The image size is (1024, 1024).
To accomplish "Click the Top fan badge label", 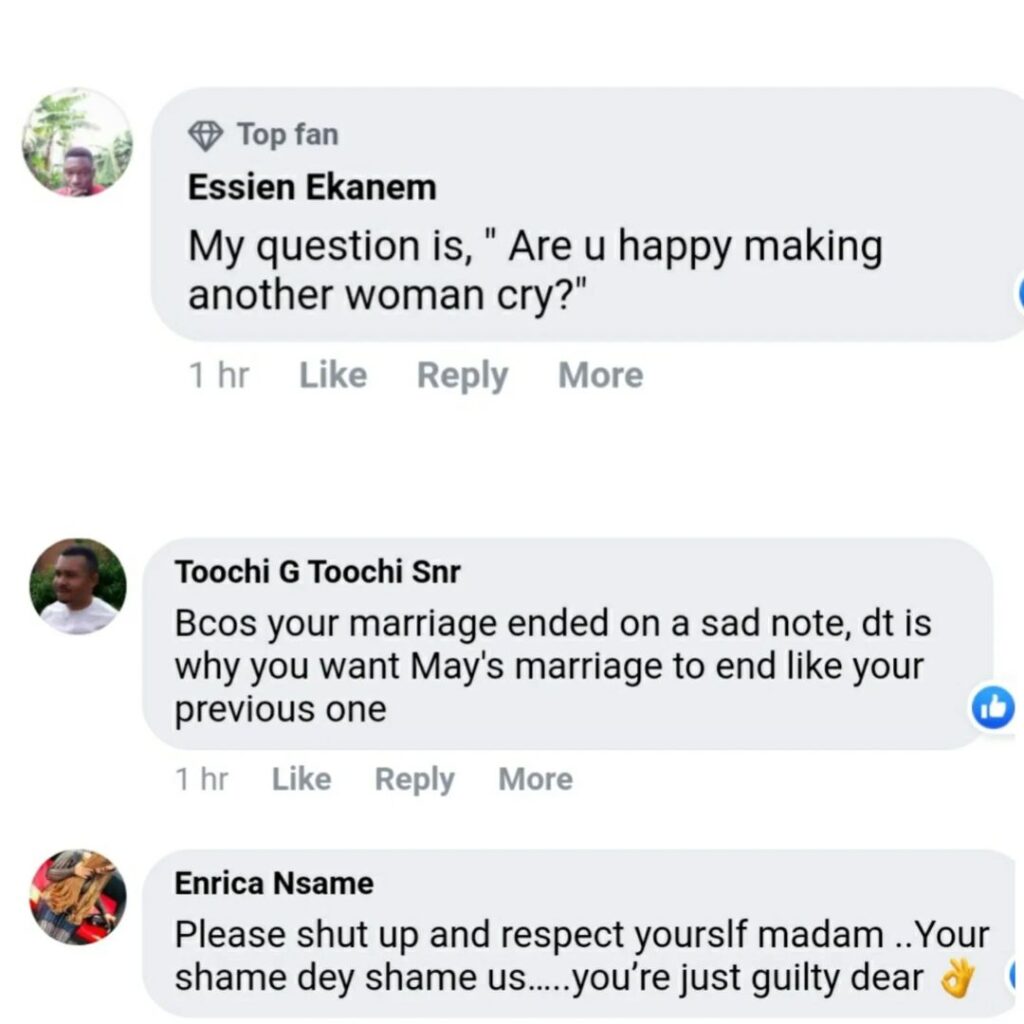I will click(287, 135).
